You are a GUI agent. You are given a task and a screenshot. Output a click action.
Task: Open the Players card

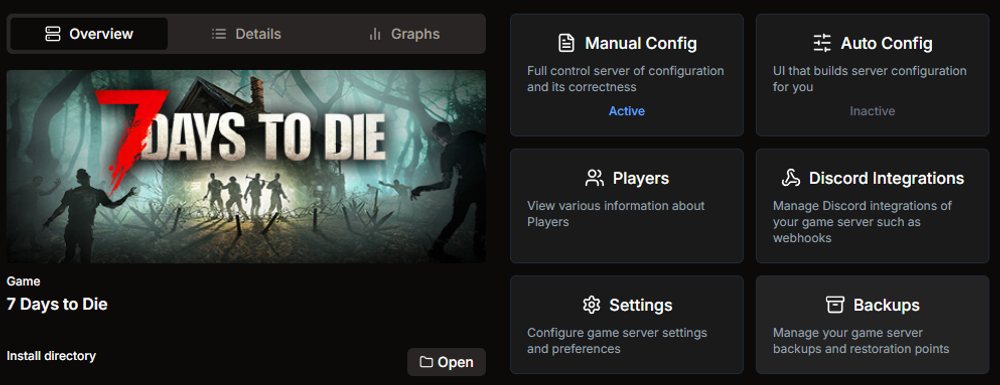(627, 206)
